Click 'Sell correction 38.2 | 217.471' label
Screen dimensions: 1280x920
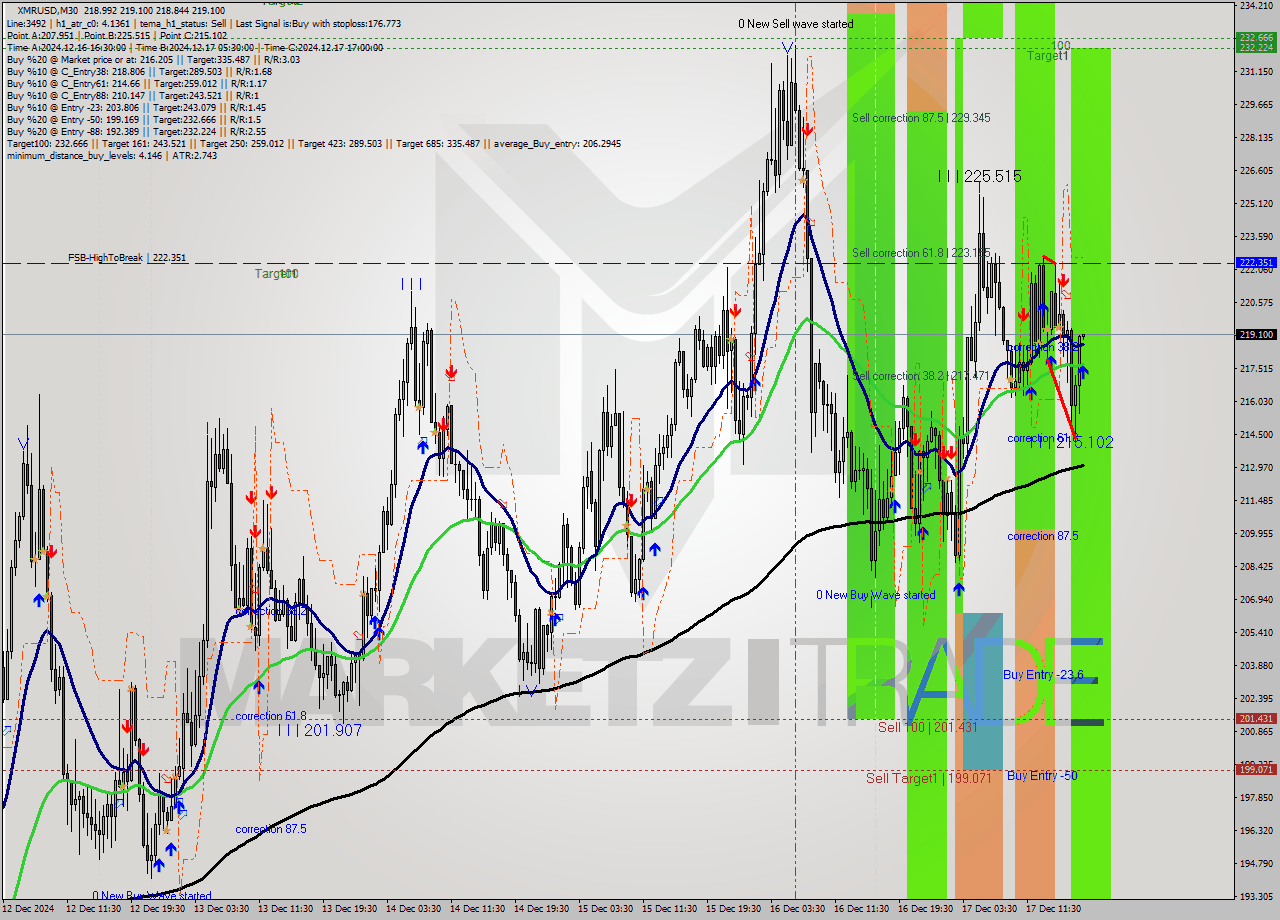[x=921, y=376]
